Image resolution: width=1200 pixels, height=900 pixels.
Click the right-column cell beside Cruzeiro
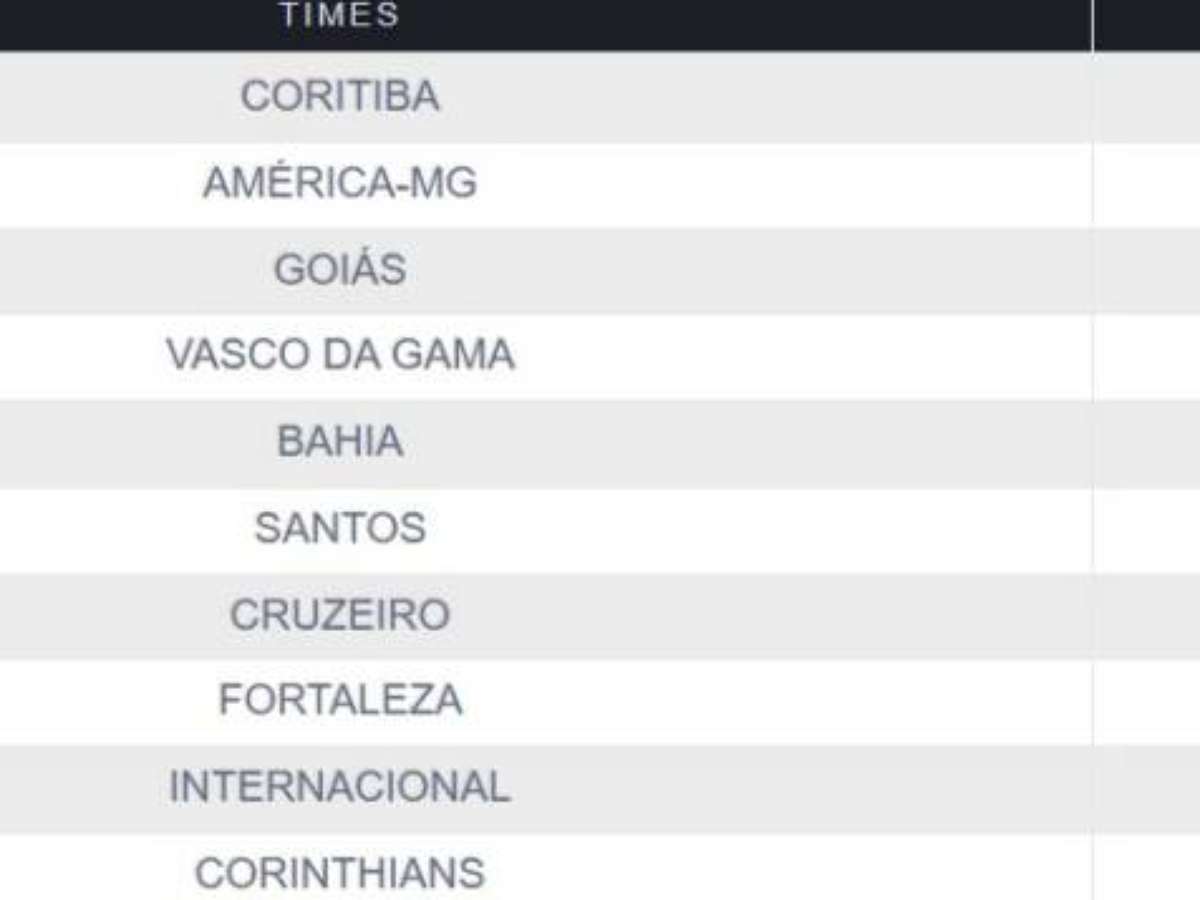pyautogui.click(x=1146, y=615)
